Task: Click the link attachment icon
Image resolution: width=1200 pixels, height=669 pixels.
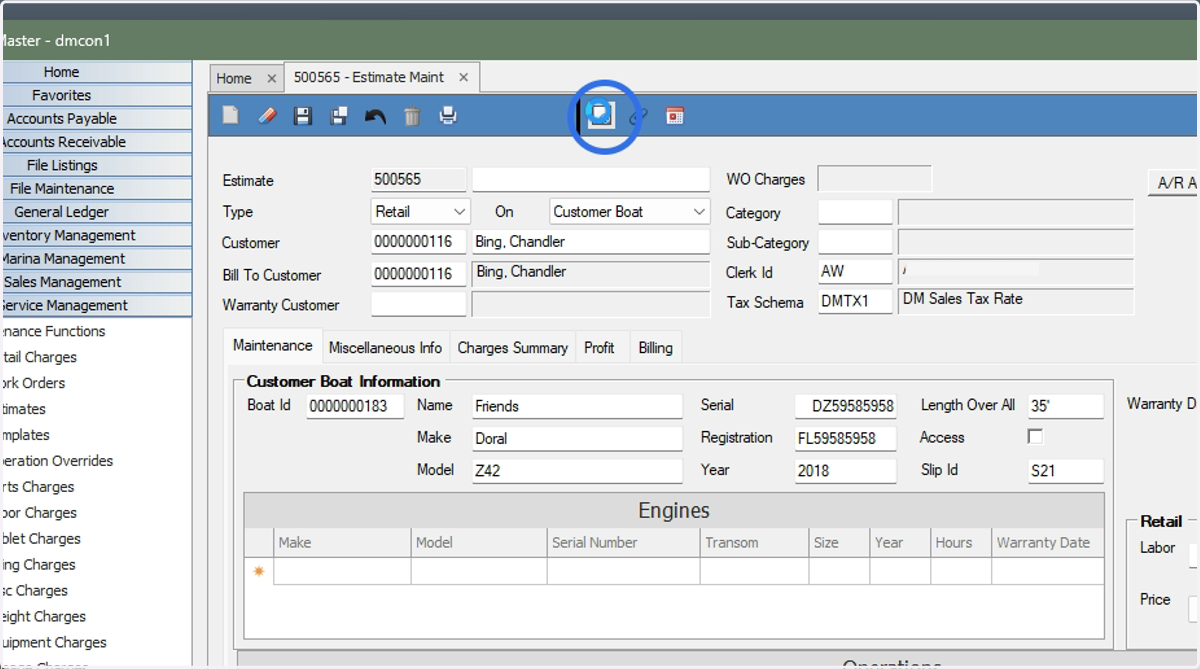Action: click(x=638, y=116)
